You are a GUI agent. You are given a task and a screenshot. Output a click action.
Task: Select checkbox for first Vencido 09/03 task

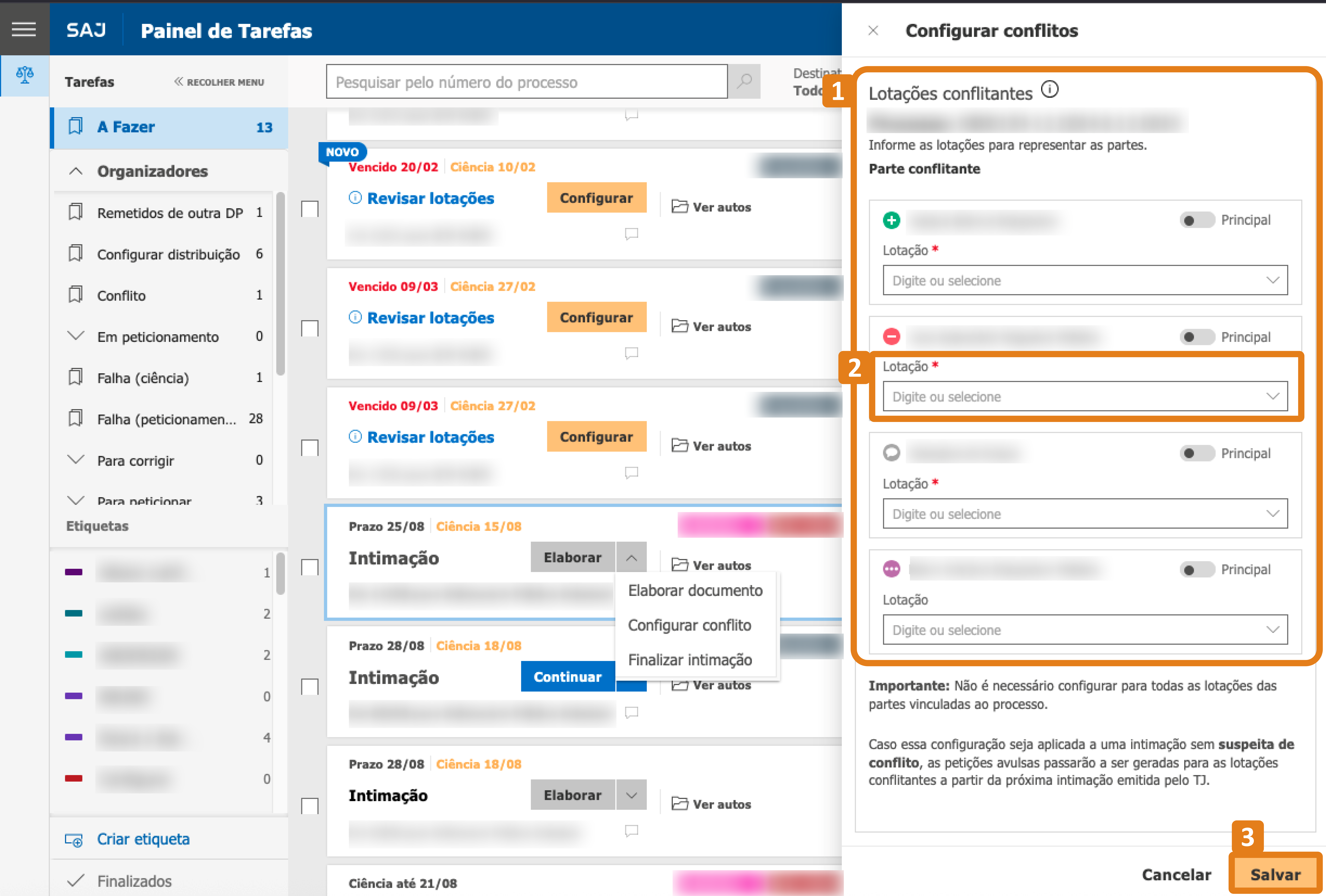(x=310, y=329)
